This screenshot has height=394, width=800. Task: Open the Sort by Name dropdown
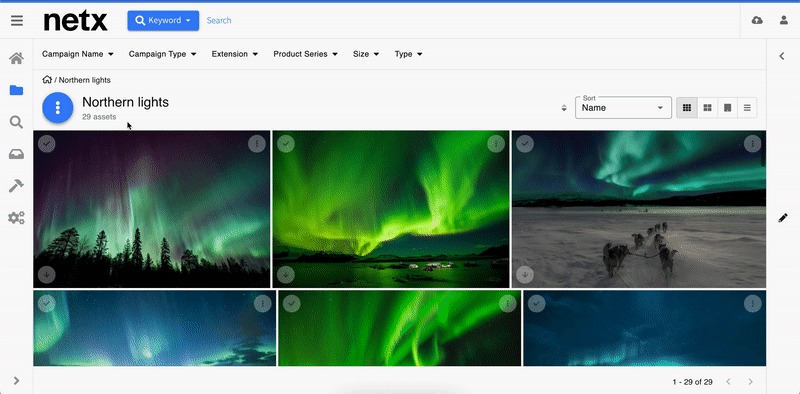tap(623, 108)
